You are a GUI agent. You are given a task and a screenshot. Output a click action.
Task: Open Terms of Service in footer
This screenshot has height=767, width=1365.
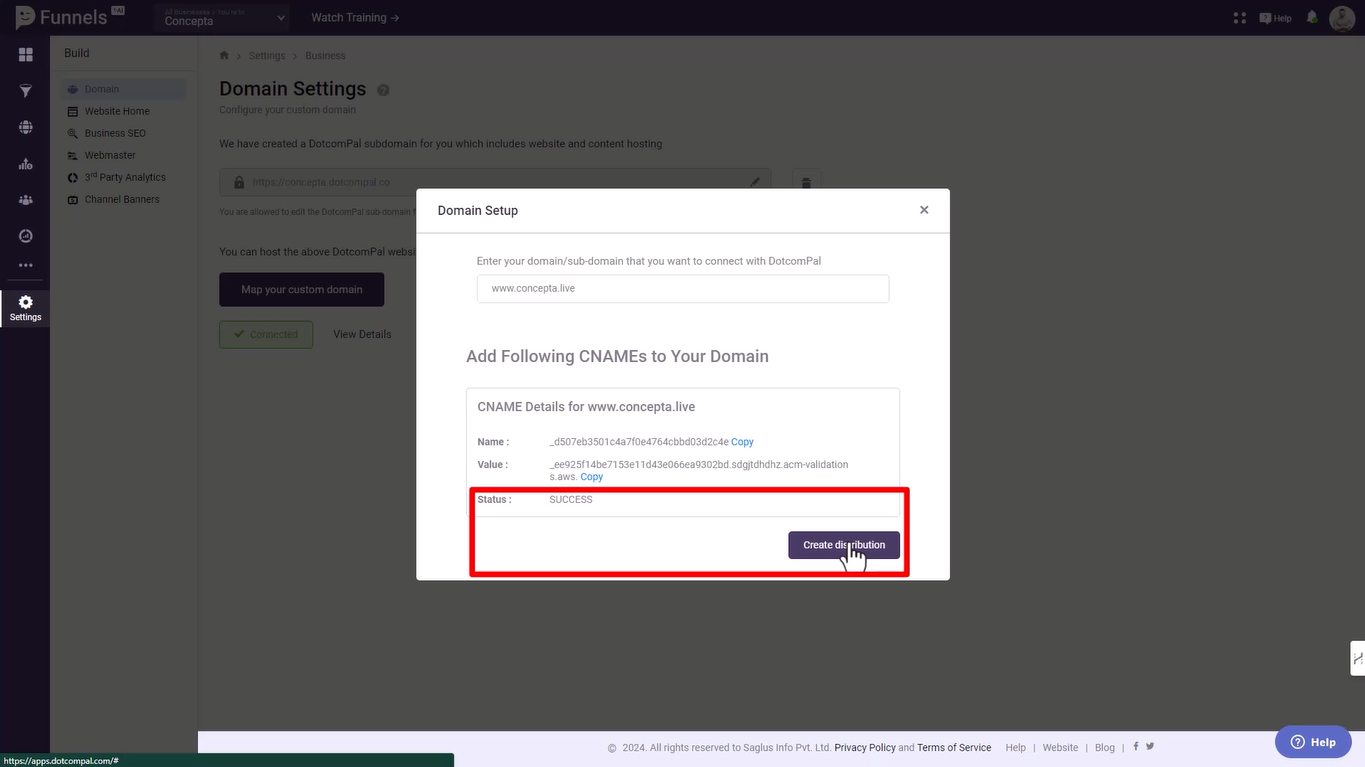click(954, 747)
